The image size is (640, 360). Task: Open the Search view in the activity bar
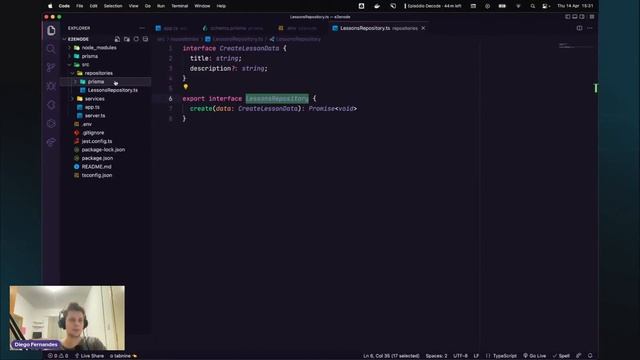(51, 49)
